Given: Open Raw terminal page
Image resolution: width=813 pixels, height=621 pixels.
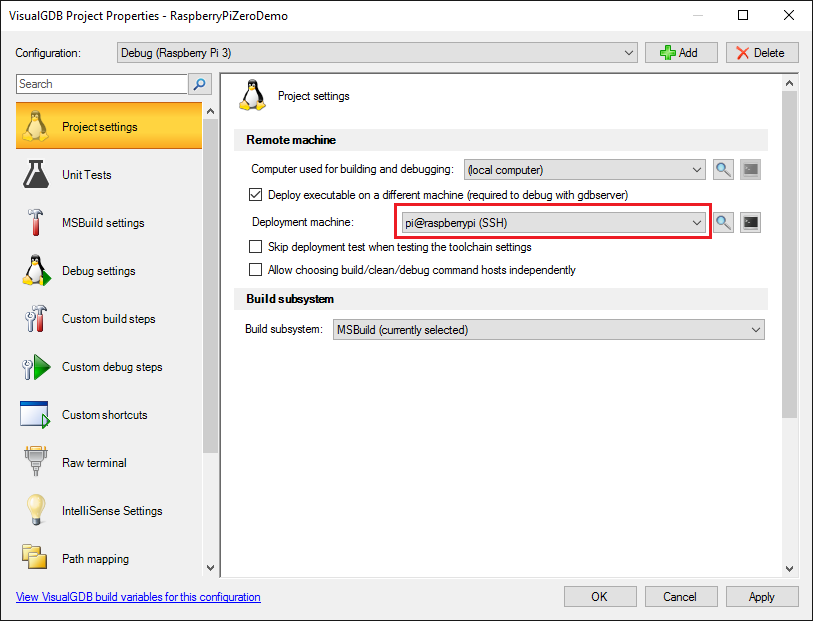Looking at the screenshot, I should pyautogui.click(x=109, y=463).
